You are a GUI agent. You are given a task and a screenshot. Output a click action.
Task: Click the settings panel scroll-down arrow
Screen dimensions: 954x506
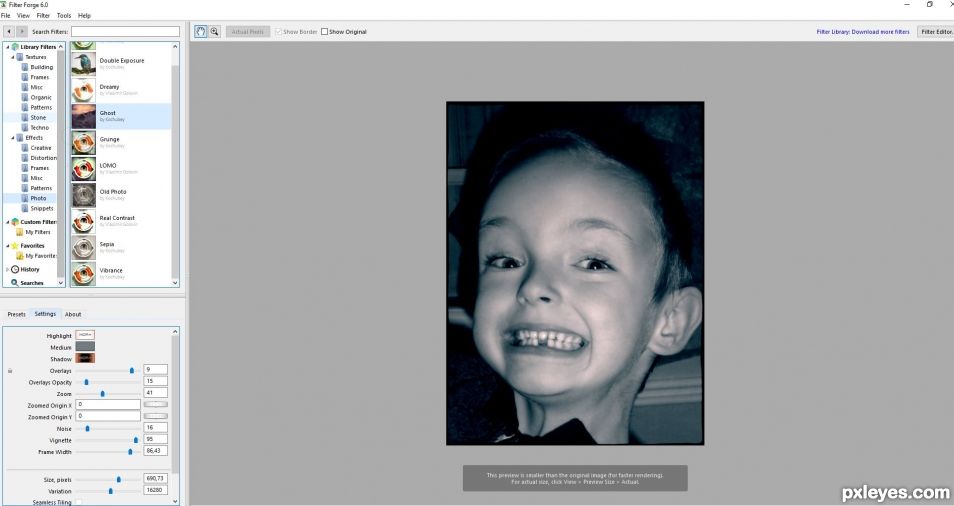175,502
